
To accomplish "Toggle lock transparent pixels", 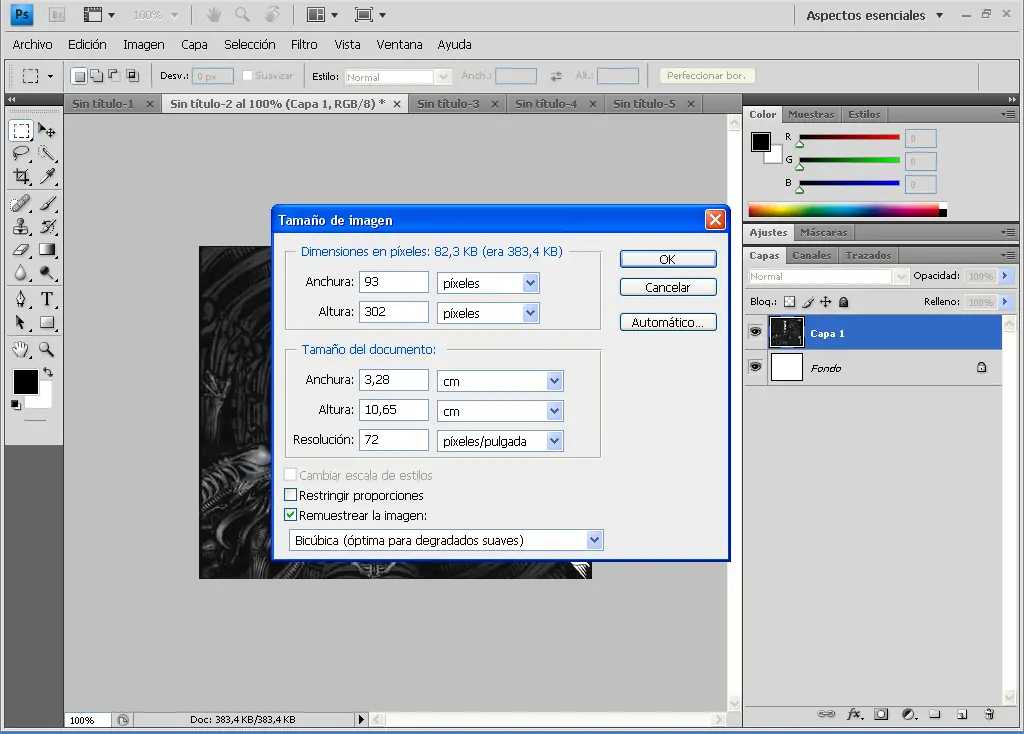I will coord(790,302).
